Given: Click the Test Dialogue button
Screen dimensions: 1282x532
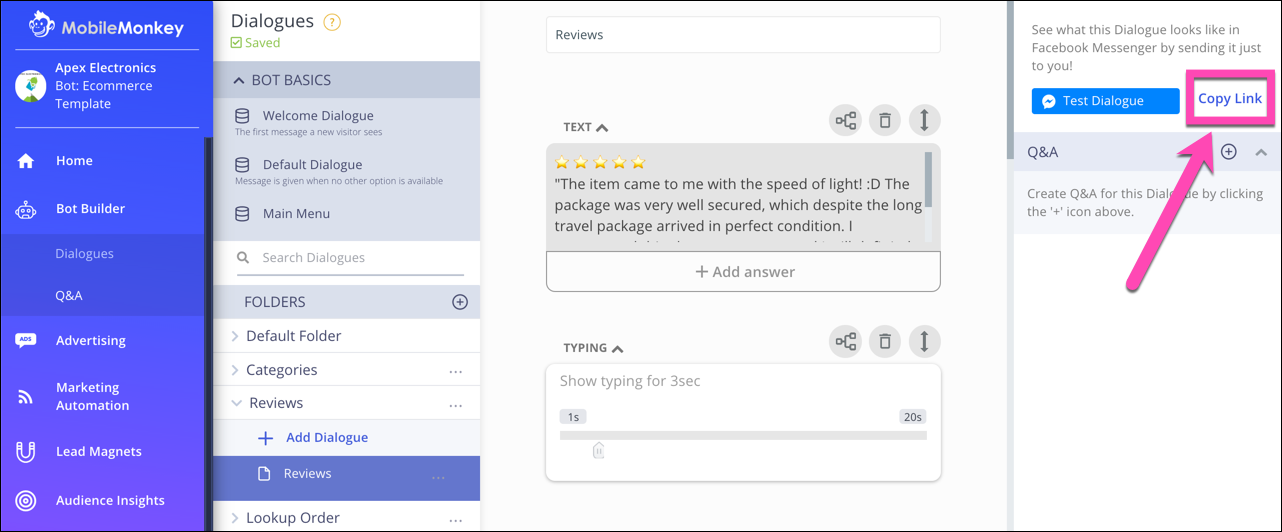Looking at the screenshot, I should pyautogui.click(x=1106, y=101).
